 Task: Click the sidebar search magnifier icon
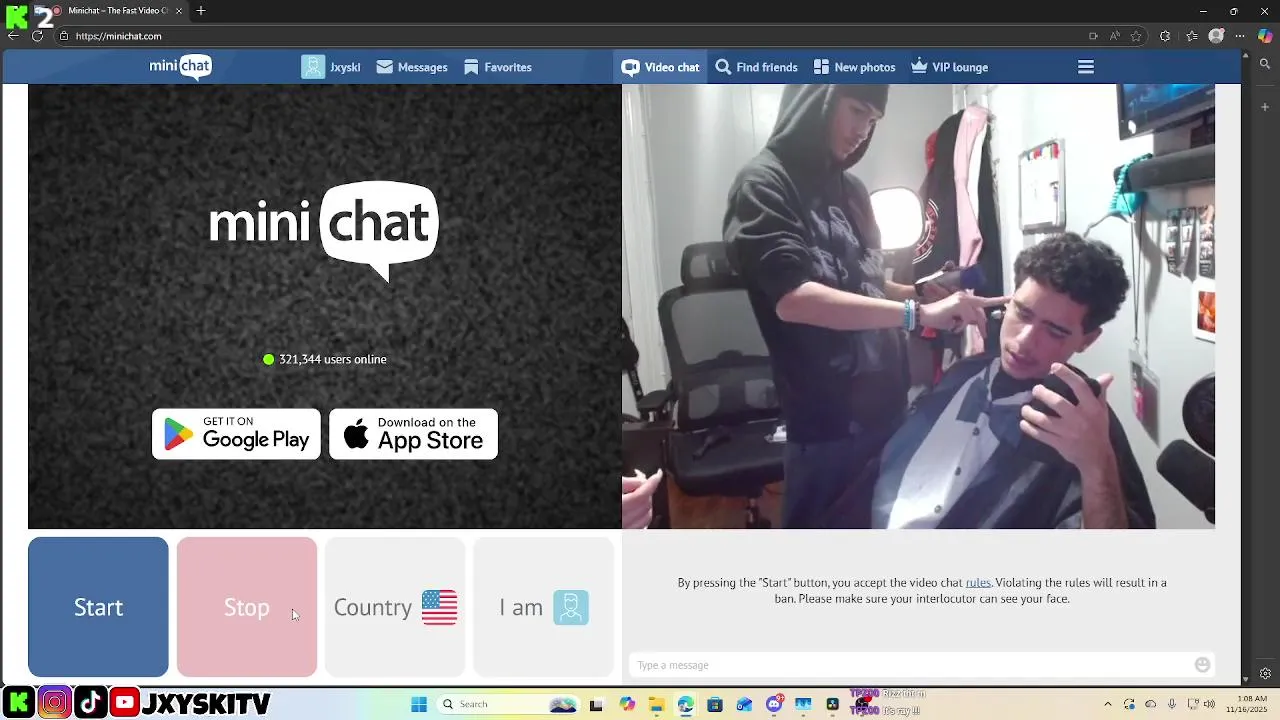click(1265, 64)
